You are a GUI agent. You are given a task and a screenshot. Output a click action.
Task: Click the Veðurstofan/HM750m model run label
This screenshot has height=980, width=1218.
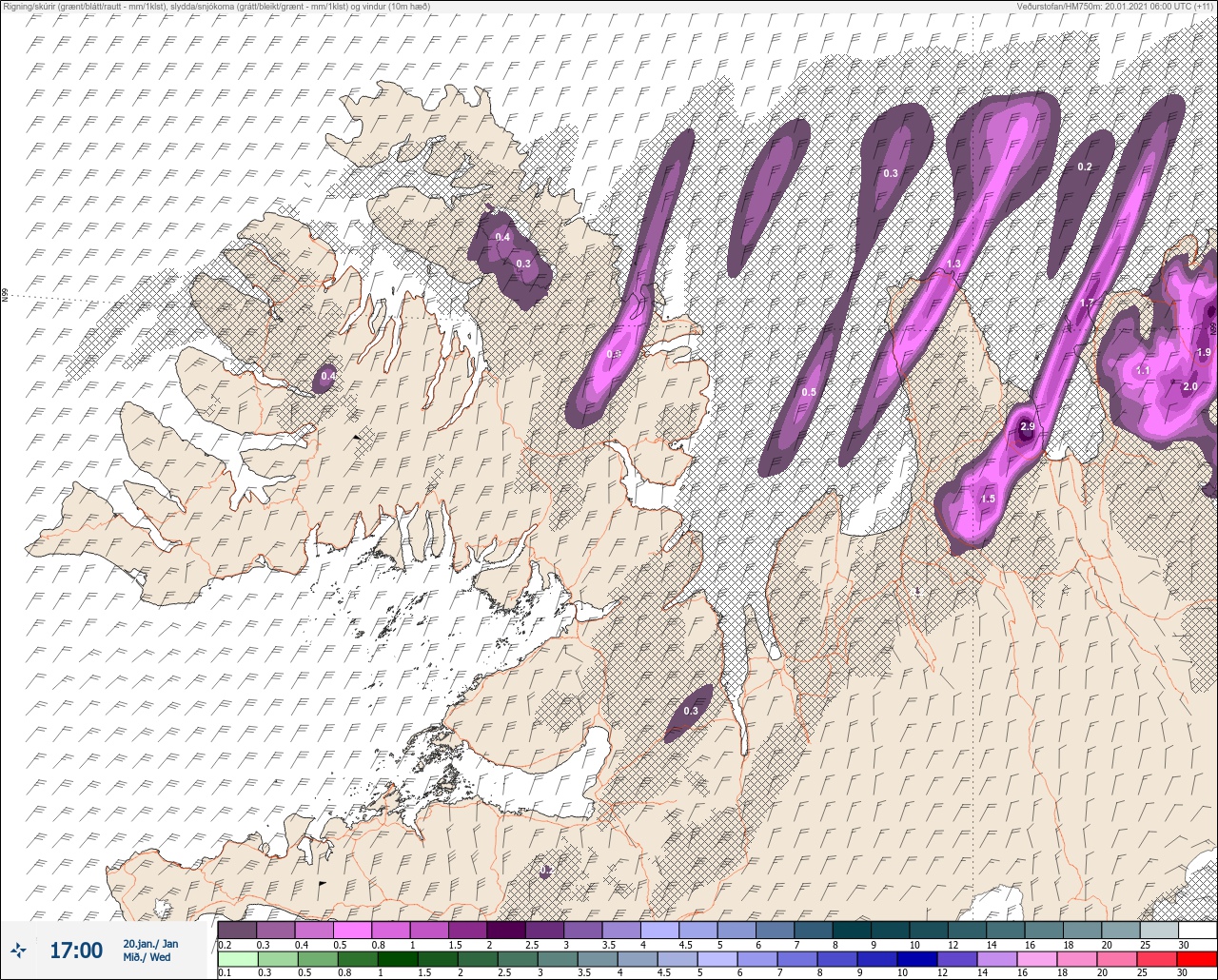tap(1115, 7)
